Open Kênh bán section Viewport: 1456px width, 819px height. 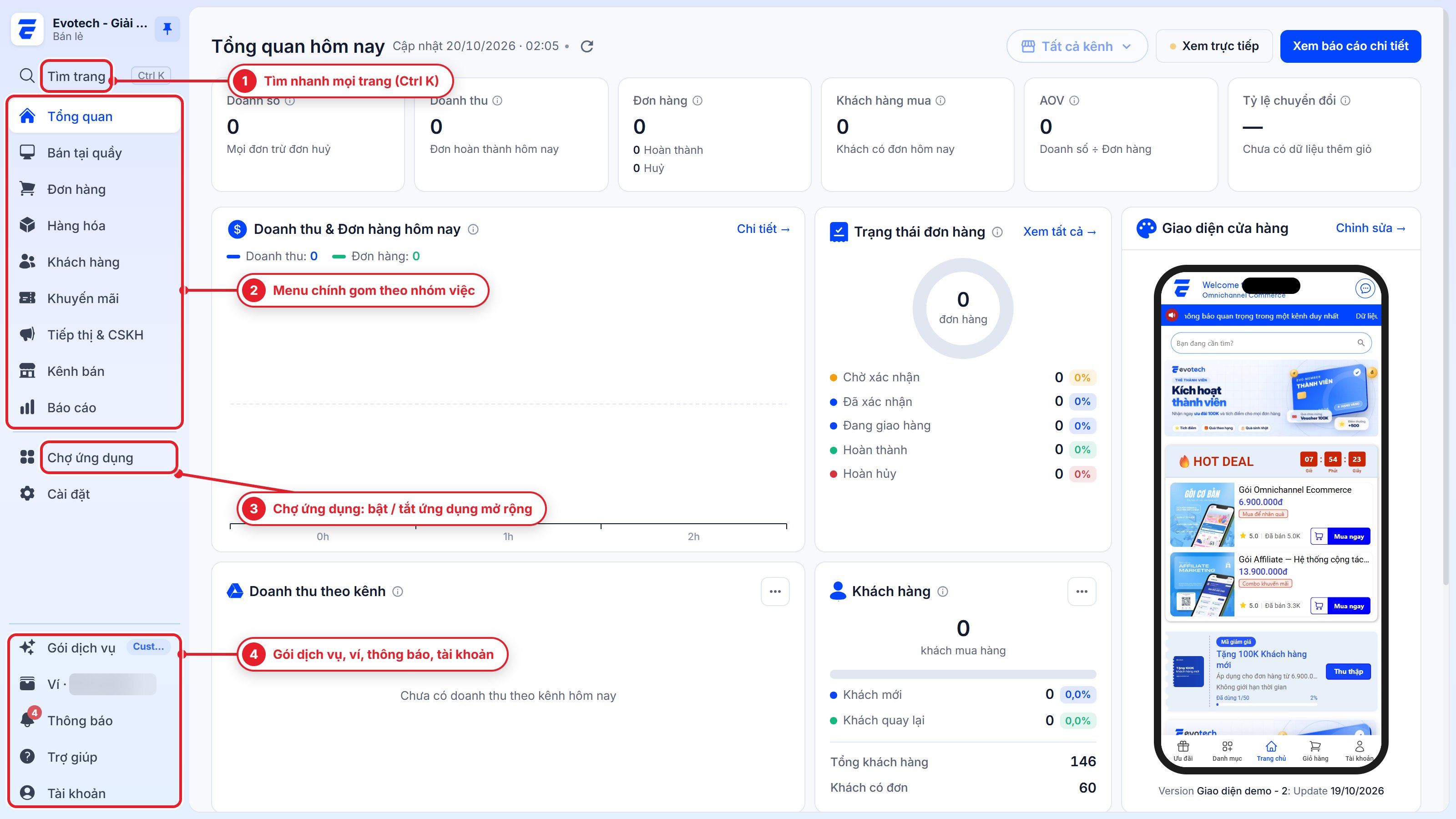pyautogui.click(x=94, y=371)
